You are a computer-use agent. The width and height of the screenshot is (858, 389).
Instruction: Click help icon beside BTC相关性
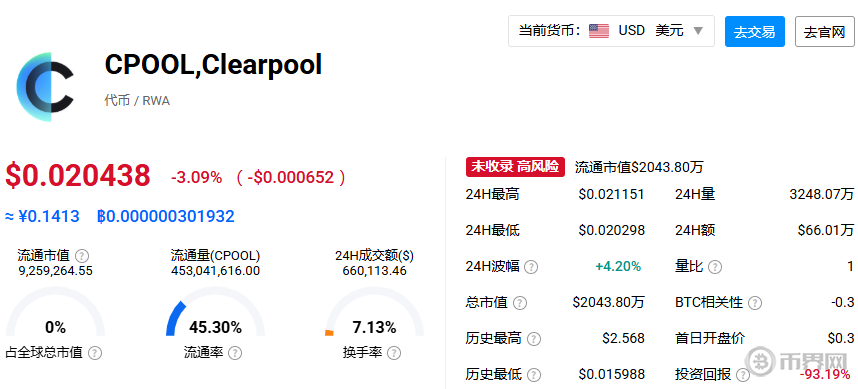click(755, 303)
